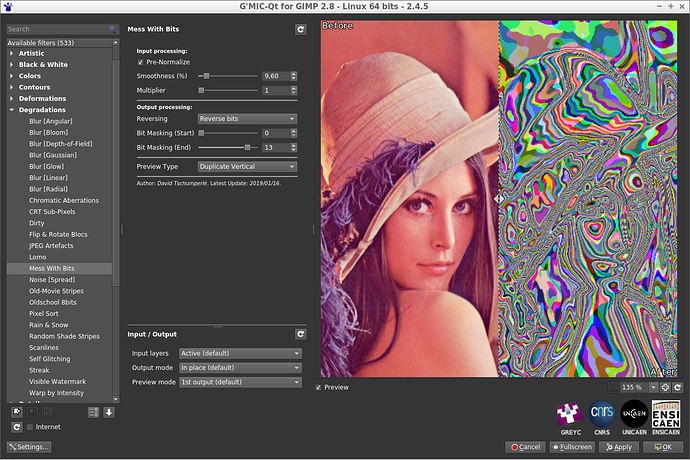Select the Blur [Angular] filter
Image resolution: width=690 pixels, height=460 pixels.
51,121
